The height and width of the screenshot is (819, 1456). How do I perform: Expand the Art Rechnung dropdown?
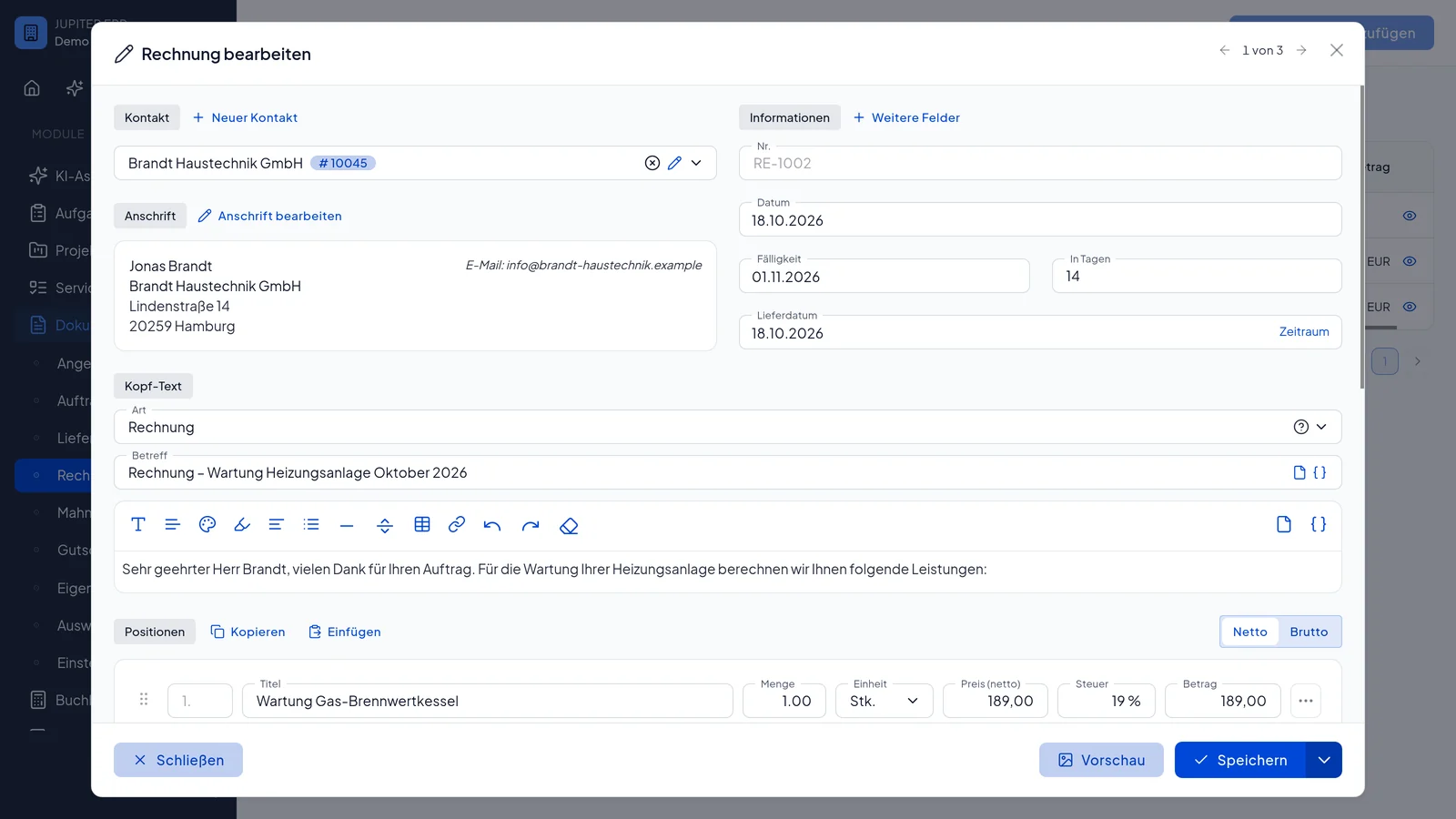click(x=1322, y=427)
